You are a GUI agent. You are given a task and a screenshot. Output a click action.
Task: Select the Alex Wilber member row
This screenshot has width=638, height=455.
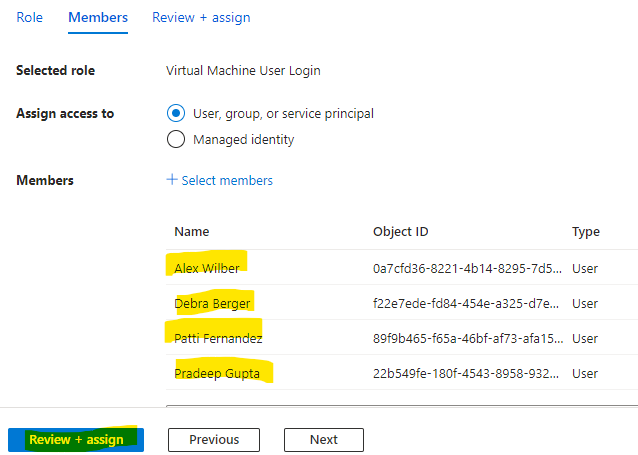(402, 268)
